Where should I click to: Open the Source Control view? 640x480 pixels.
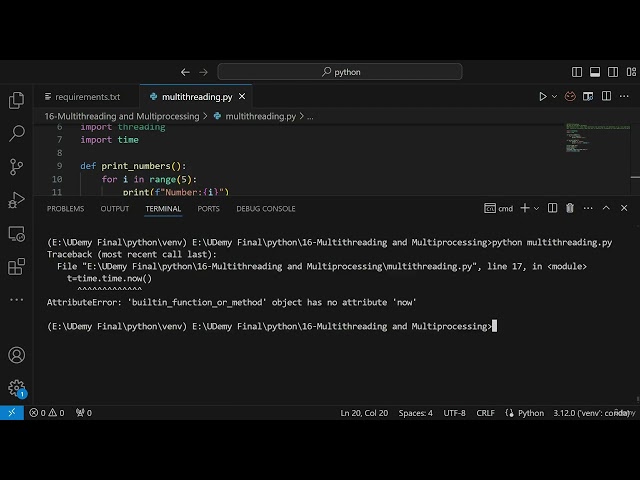(x=16, y=167)
